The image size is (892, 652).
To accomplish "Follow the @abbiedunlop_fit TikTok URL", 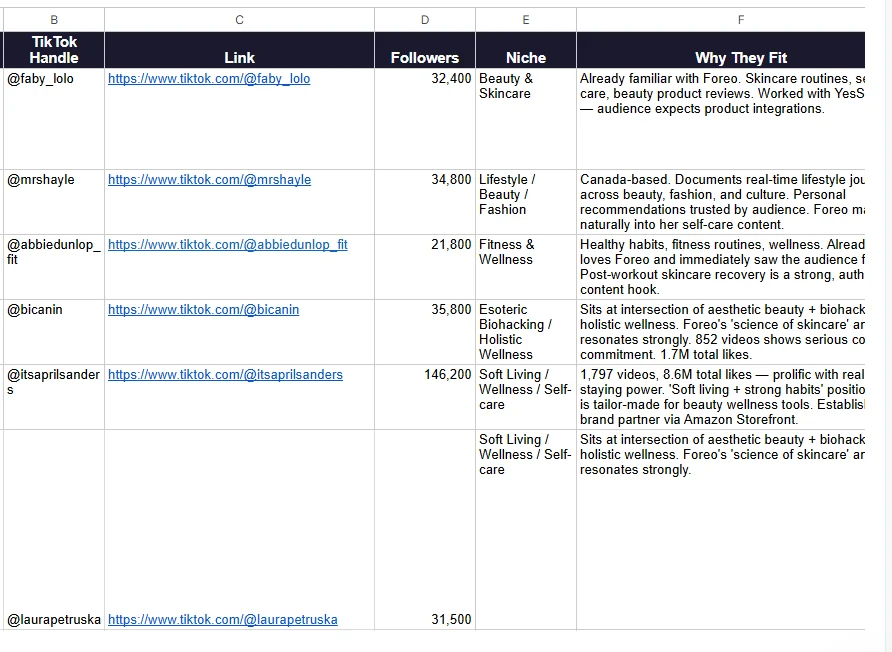I will 228,245.
